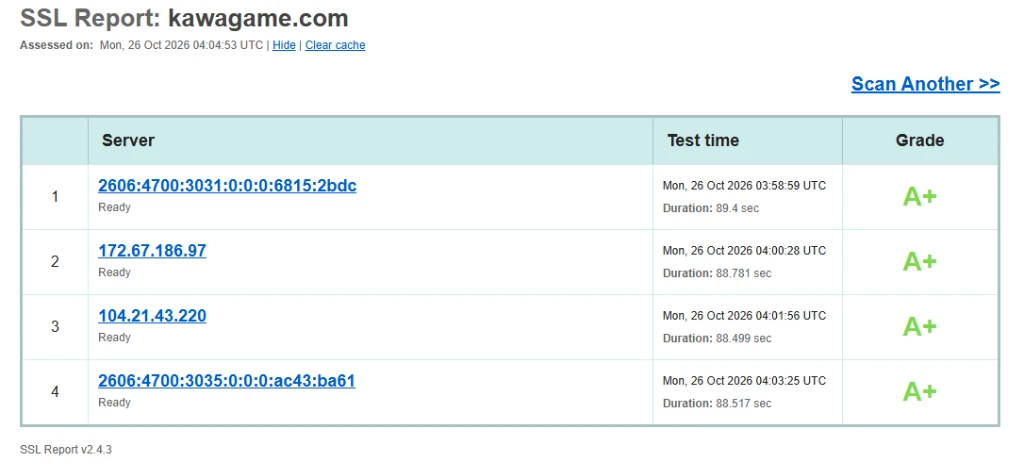
Task: Select the Duration 88.499 sec text
Action: (x=717, y=338)
